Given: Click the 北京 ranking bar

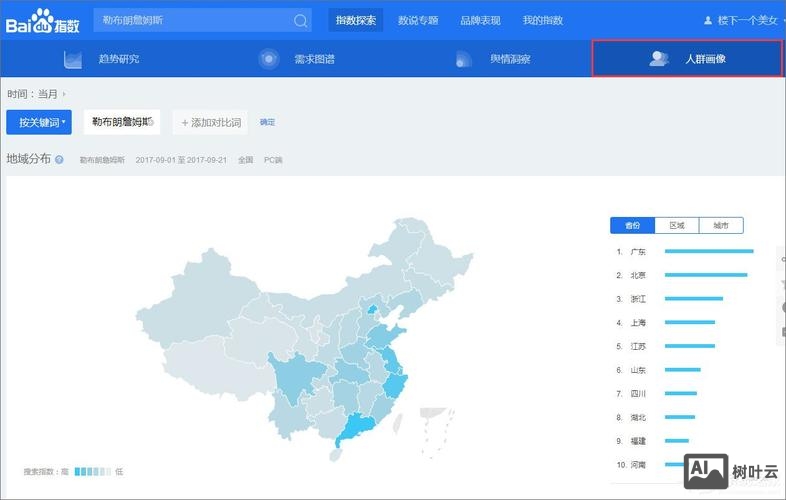Looking at the screenshot, I should point(706,275).
